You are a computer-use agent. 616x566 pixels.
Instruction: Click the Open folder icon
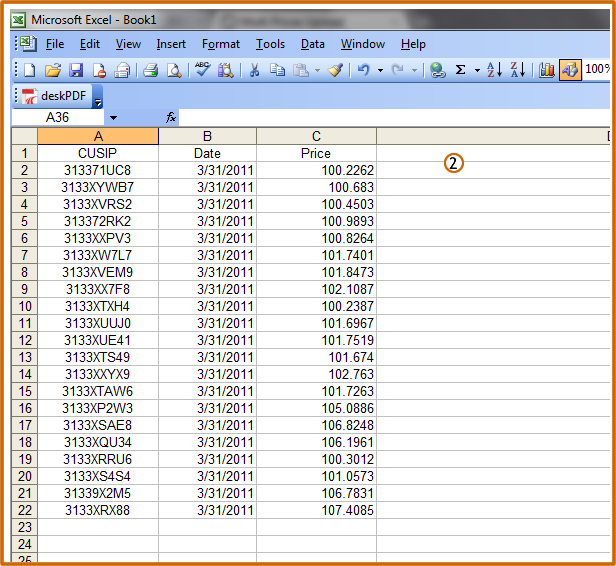[x=53, y=70]
